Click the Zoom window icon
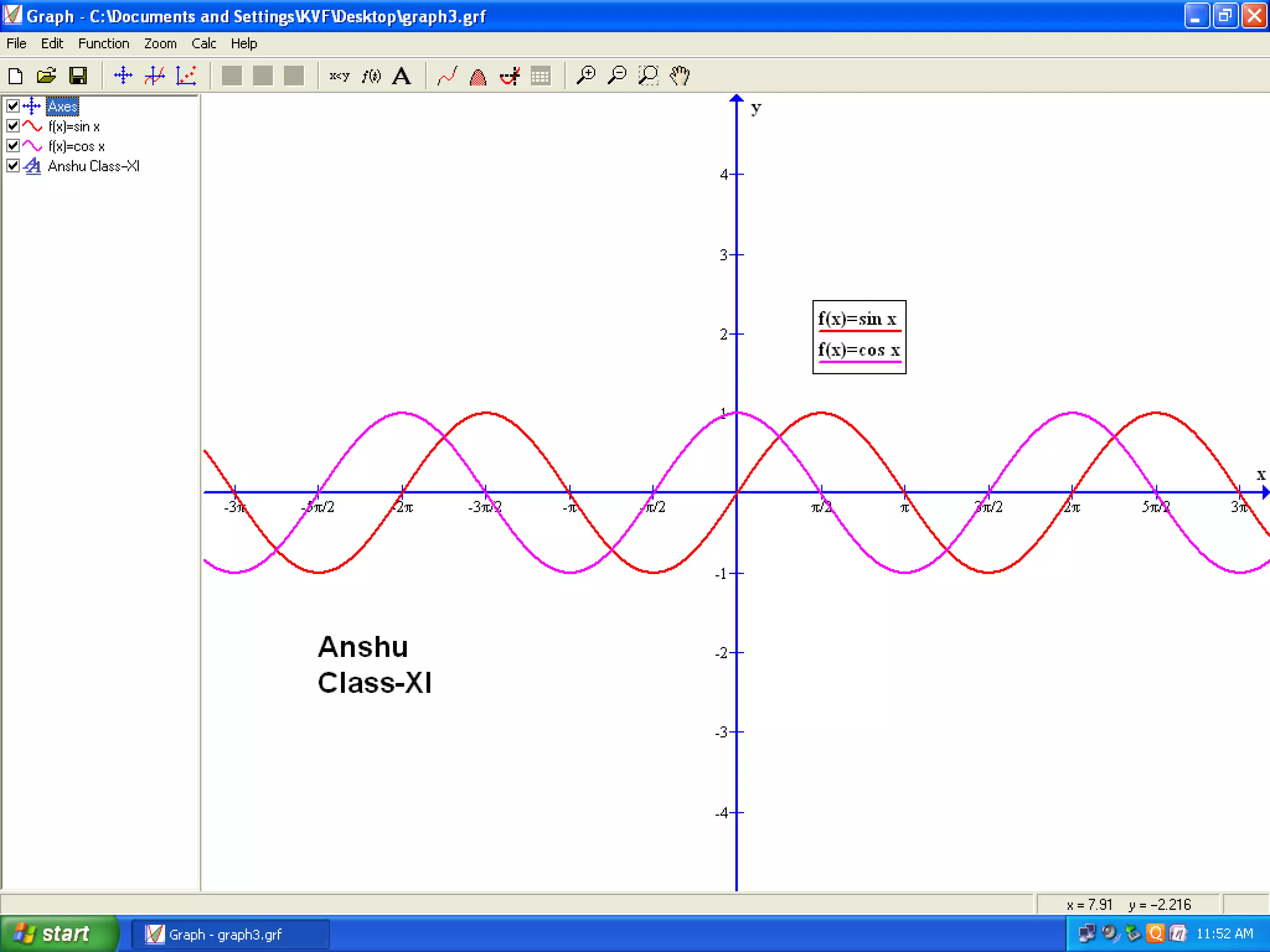 (x=648, y=76)
